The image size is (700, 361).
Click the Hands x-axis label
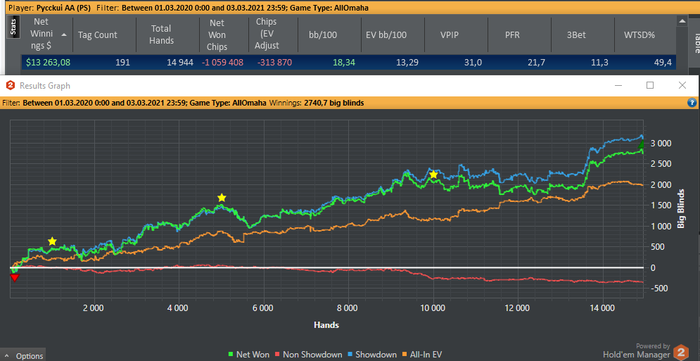coord(326,325)
